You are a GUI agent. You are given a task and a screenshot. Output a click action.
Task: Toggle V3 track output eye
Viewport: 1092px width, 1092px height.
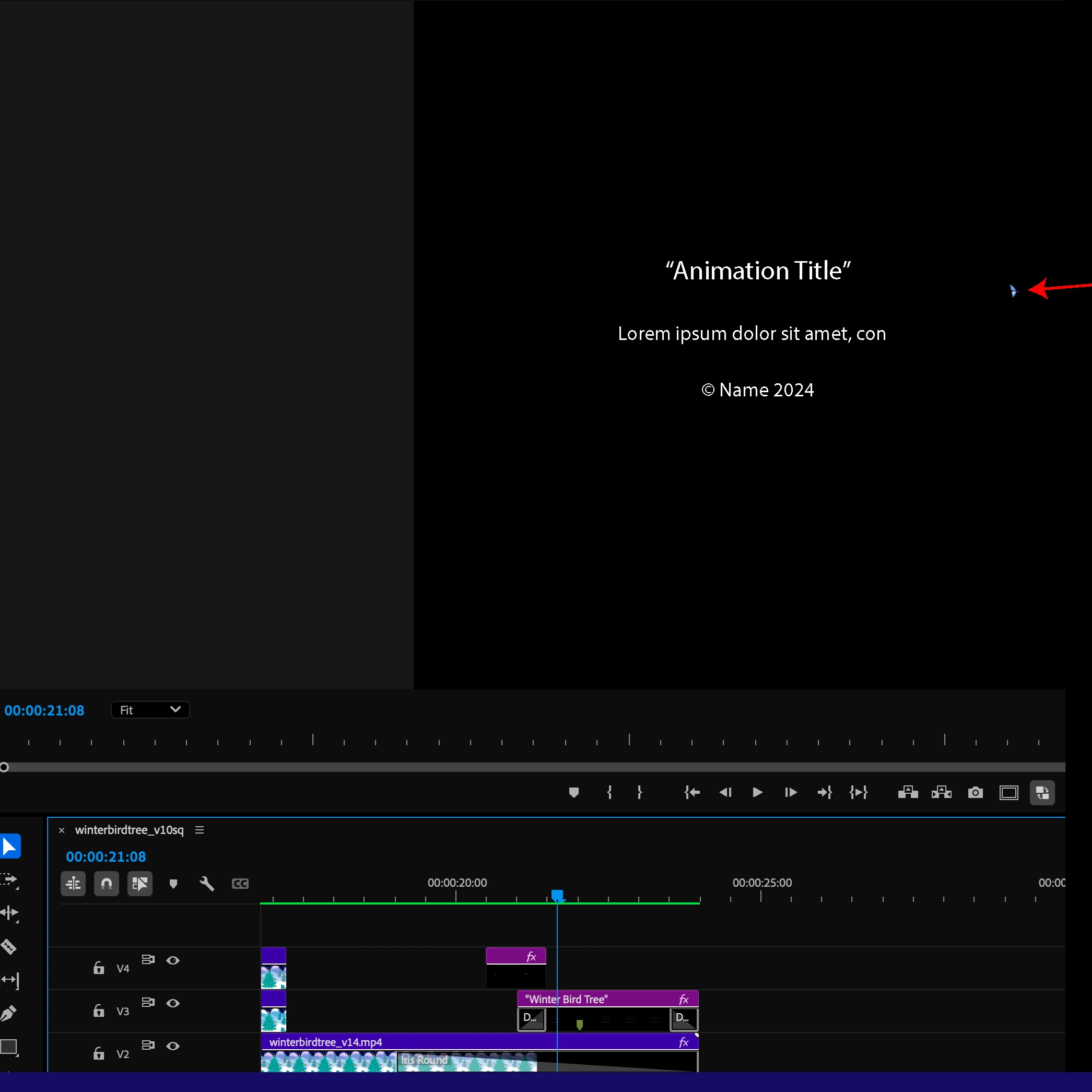(x=173, y=1003)
